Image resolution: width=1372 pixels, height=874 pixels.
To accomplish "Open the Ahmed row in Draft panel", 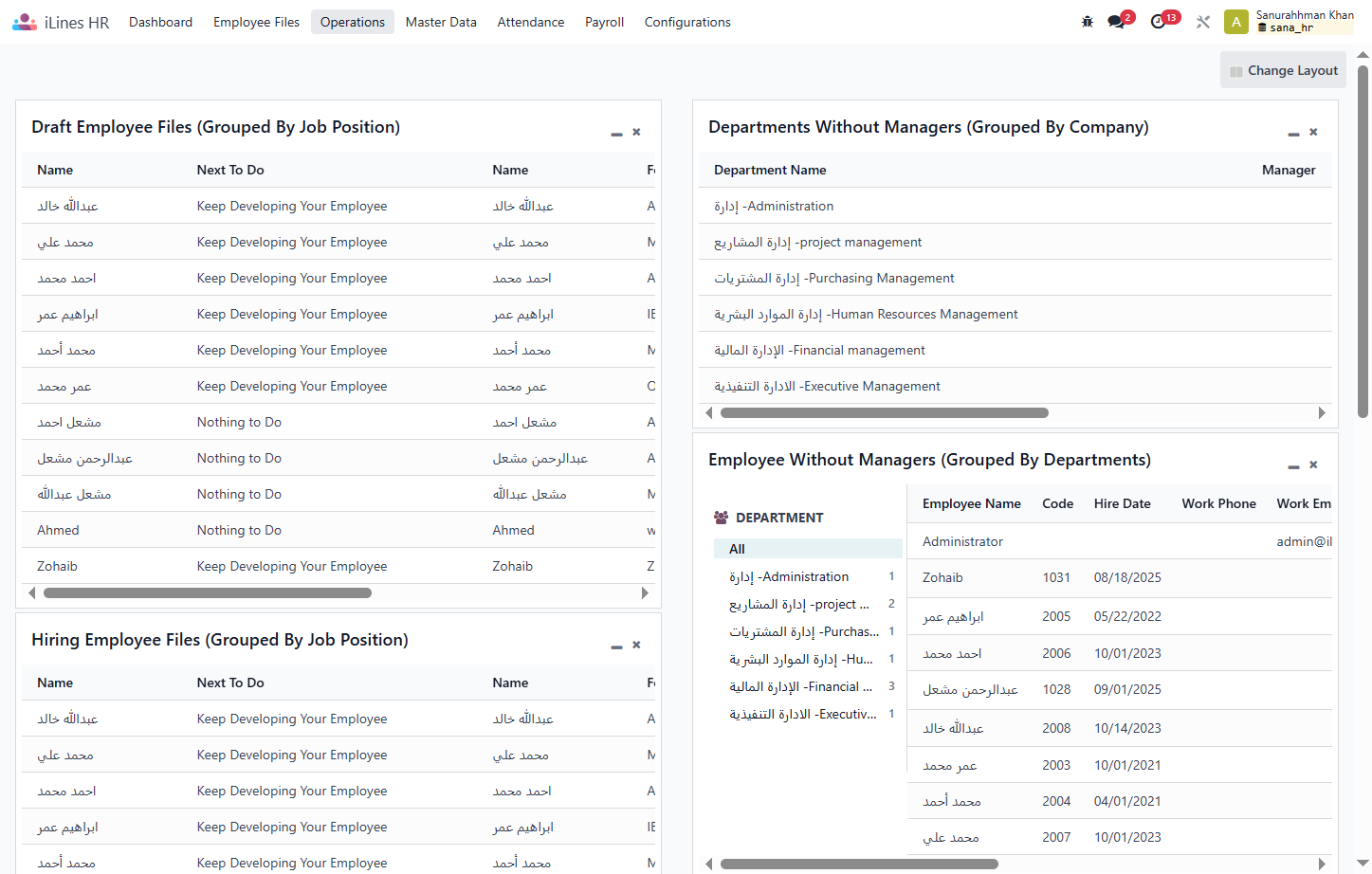I will tap(338, 530).
